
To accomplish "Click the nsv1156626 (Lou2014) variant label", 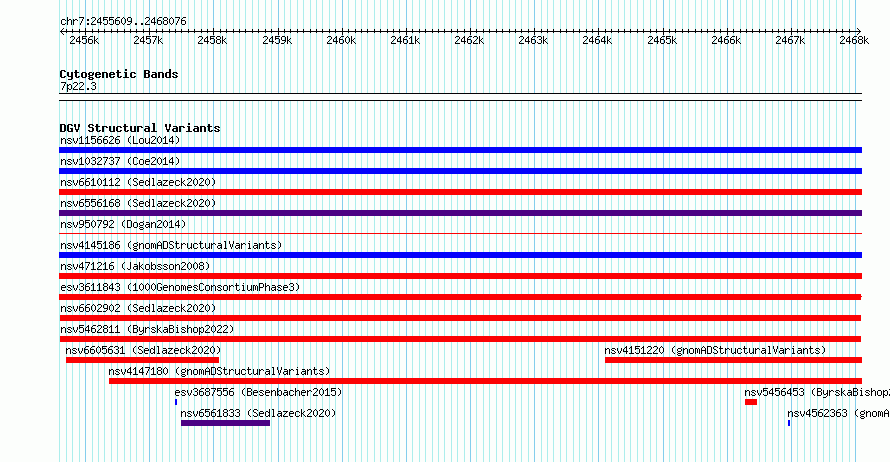I will pyautogui.click(x=120, y=140).
